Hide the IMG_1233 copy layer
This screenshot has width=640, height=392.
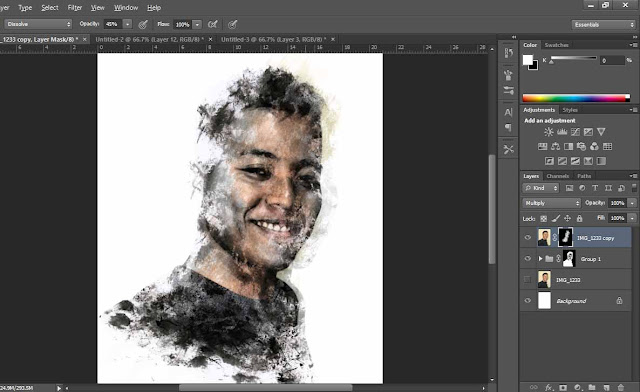pyautogui.click(x=527, y=237)
